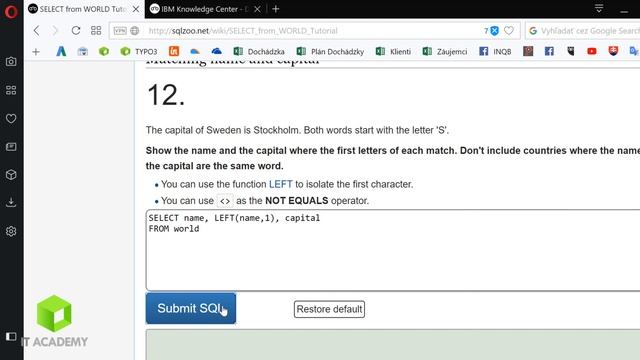Open the TYPO3 bookmark
This screenshot has height=360, width=640.
coord(139,51)
